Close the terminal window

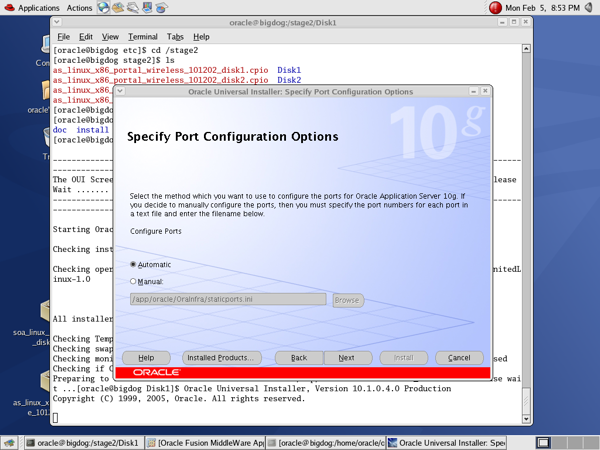tap(525, 22)
